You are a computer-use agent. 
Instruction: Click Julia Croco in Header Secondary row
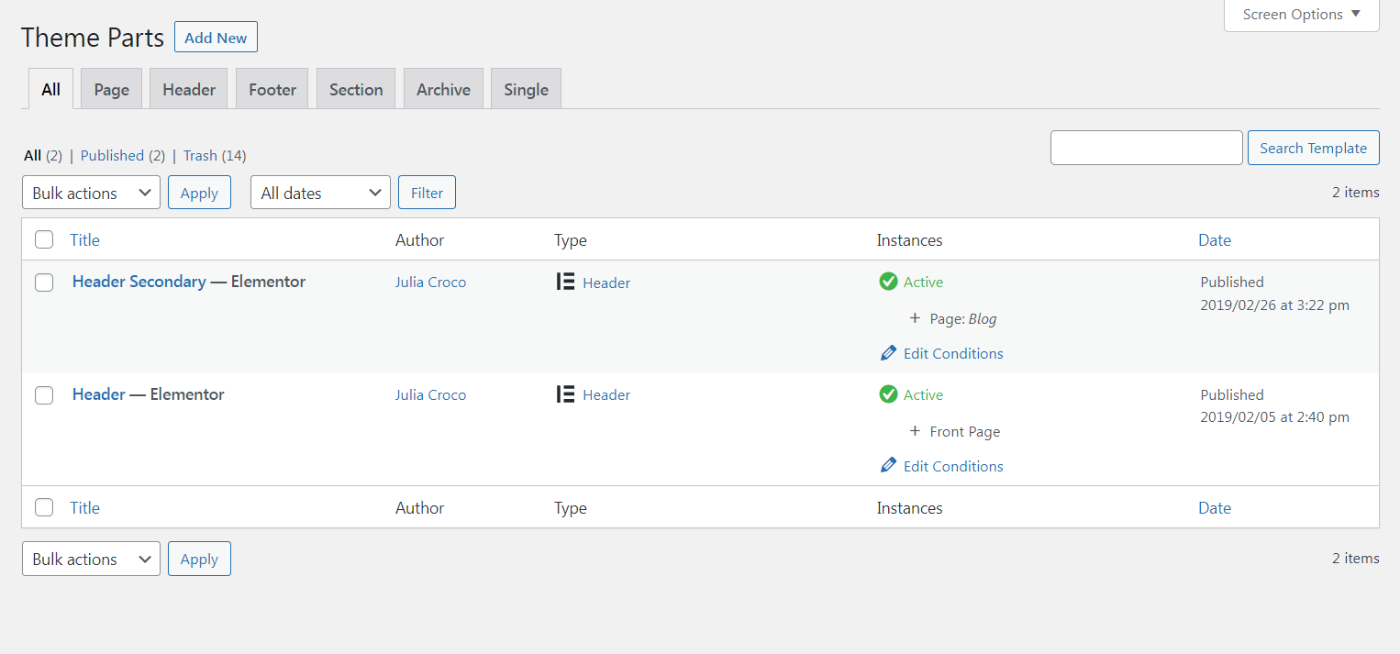click(430, 282)
